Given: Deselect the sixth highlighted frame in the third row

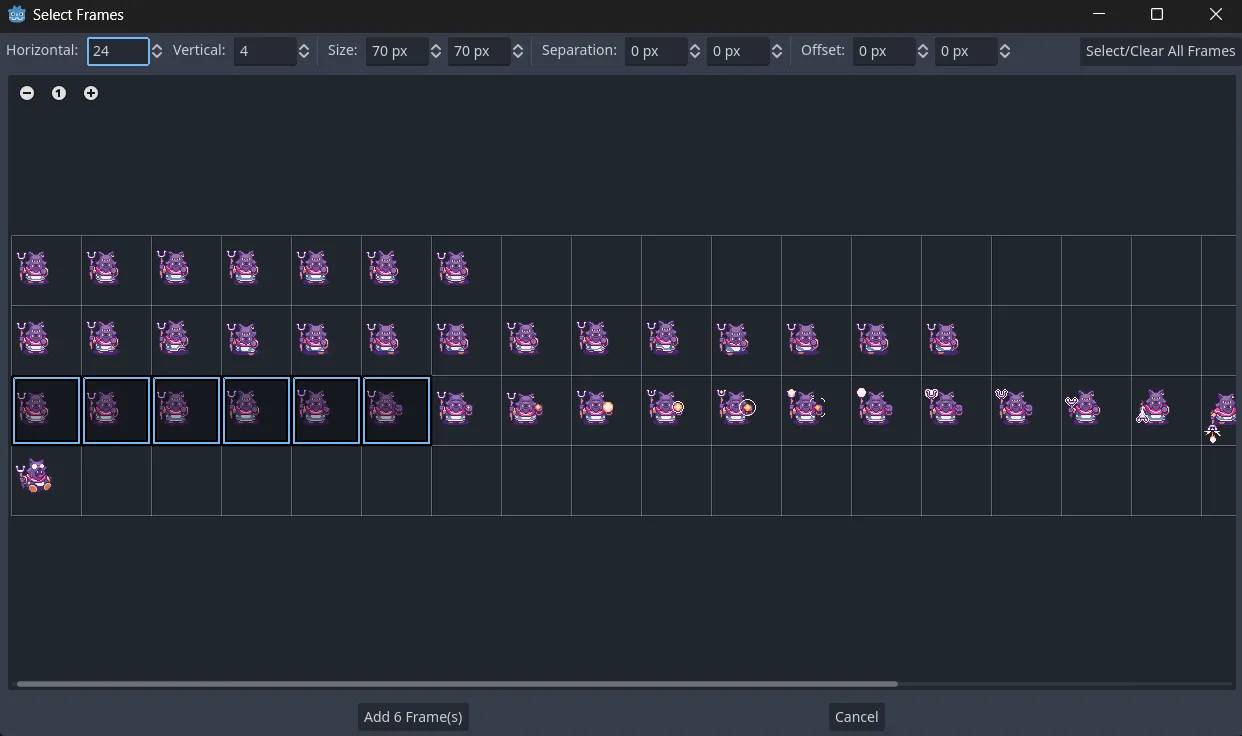Looking at the screenshot, I should point(397,411).
